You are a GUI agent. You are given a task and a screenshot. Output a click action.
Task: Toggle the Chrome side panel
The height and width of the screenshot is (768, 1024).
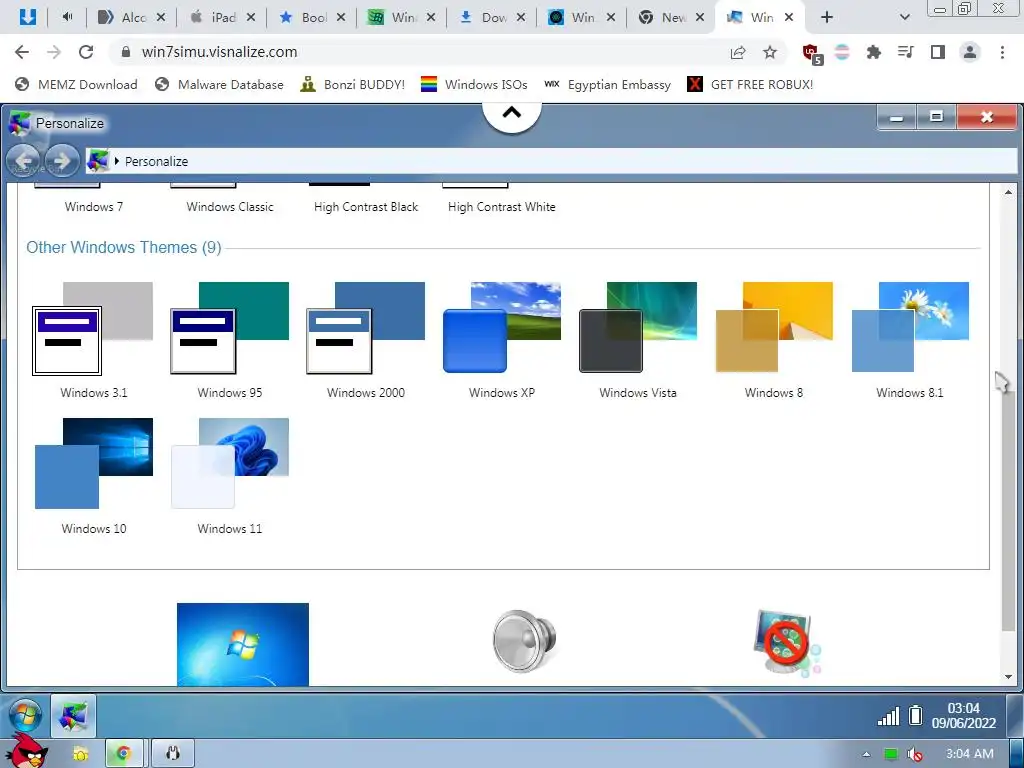(x=938, y=52)
